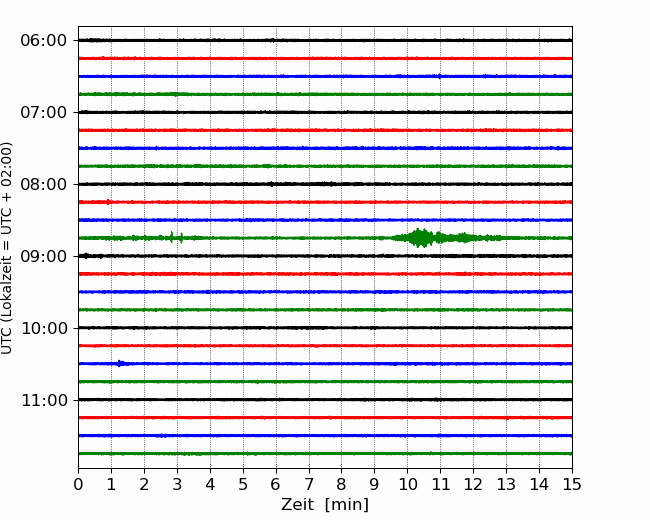This screenshot has width=650, height=520.
Task: Click the green double spike near minute 3
Action: coord(177,238)
